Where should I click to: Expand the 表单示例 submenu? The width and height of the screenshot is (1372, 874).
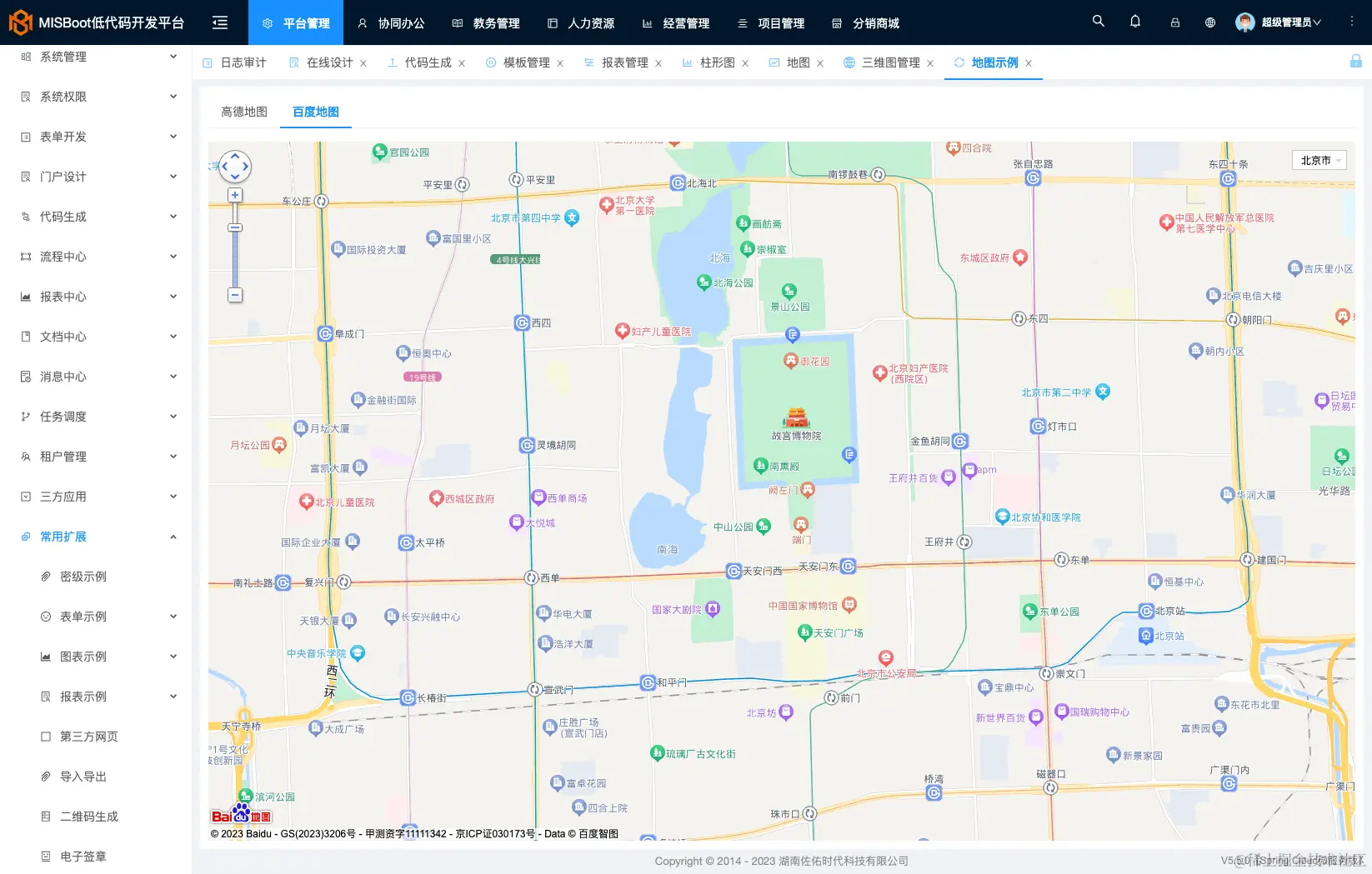[96, 617]
